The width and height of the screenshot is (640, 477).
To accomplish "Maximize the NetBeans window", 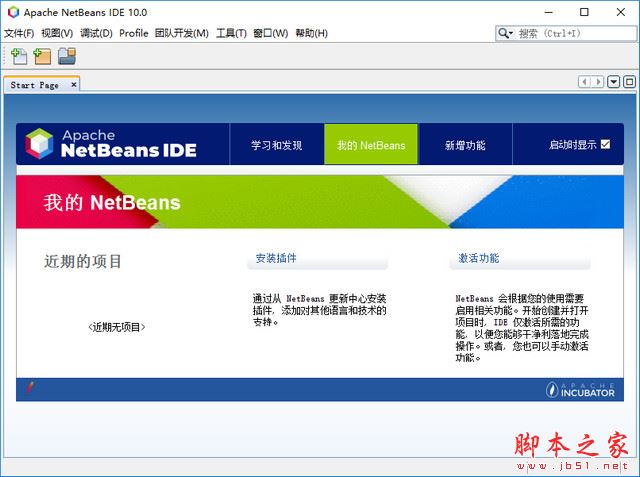I will pyautogui.click(x=584, y=12).
